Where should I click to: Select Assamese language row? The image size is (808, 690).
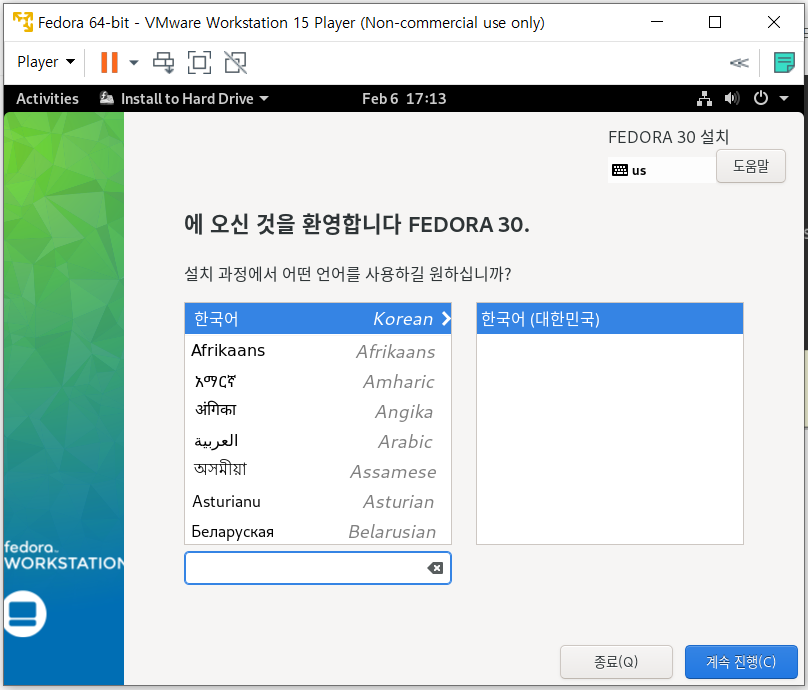(318, 471)
